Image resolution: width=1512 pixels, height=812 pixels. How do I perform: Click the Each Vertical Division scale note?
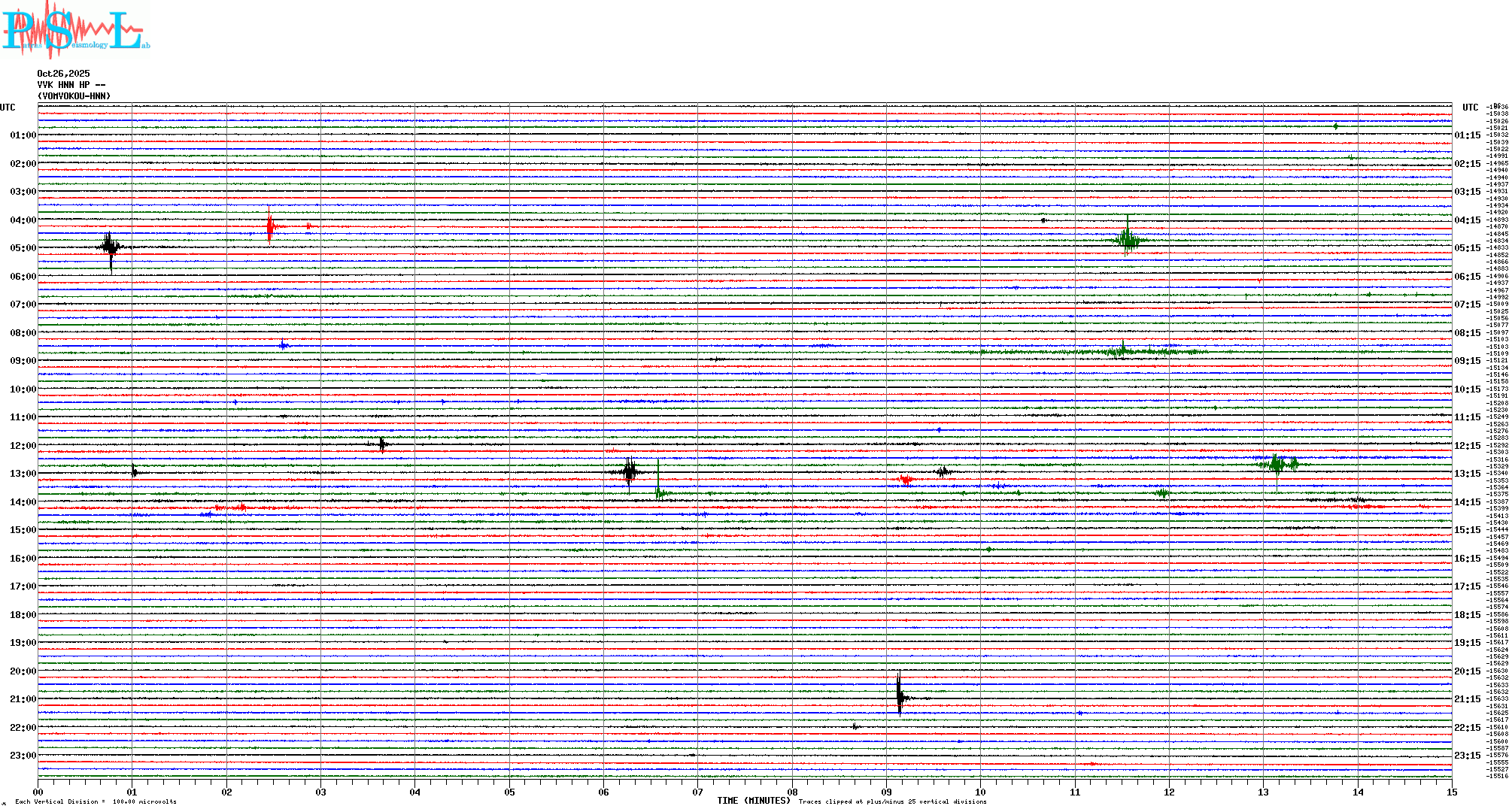(96, 801)
